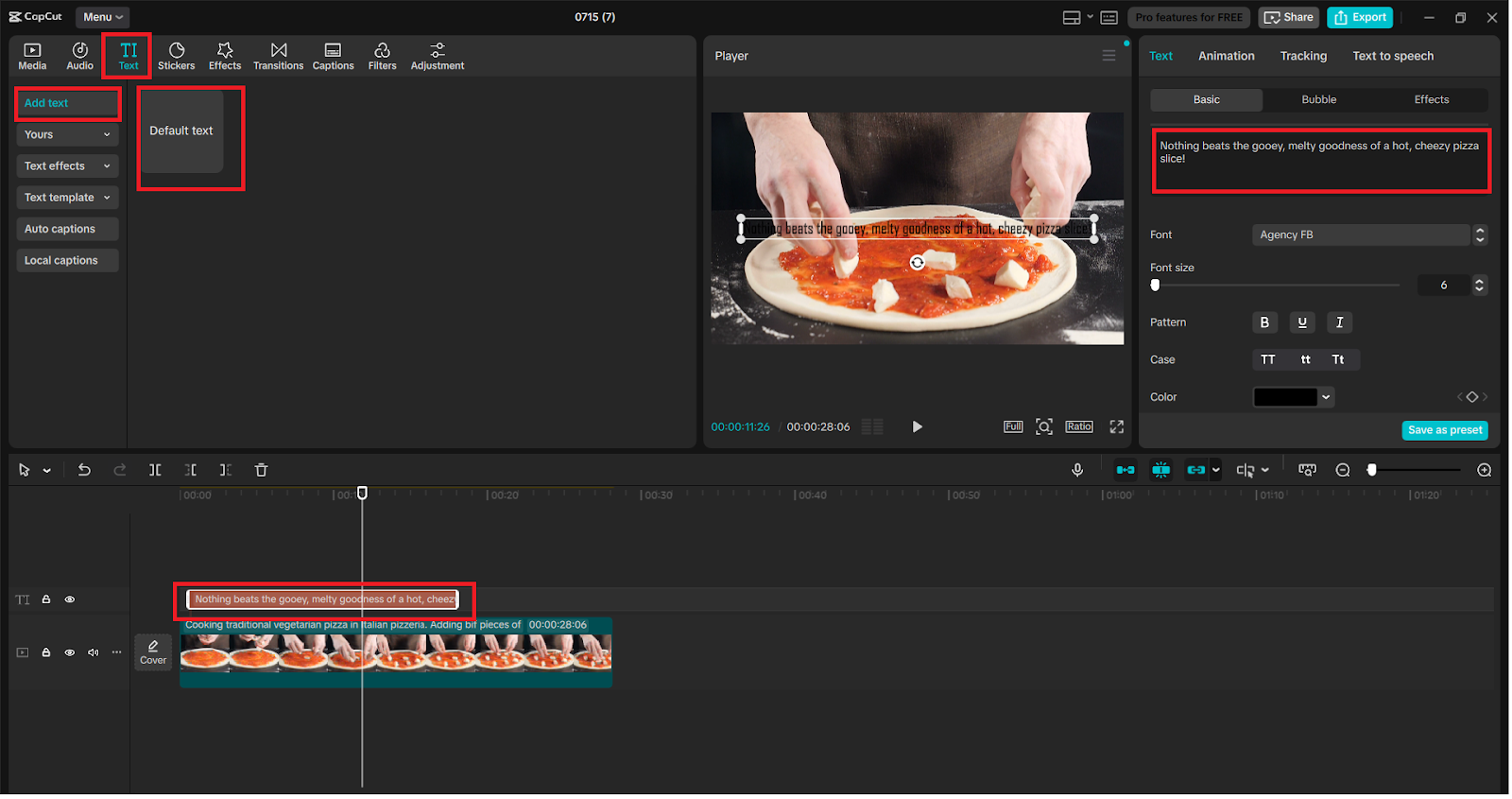1512x799 pixels.
Task: Click the Font size slider handle
Action: pos(1155,286)
